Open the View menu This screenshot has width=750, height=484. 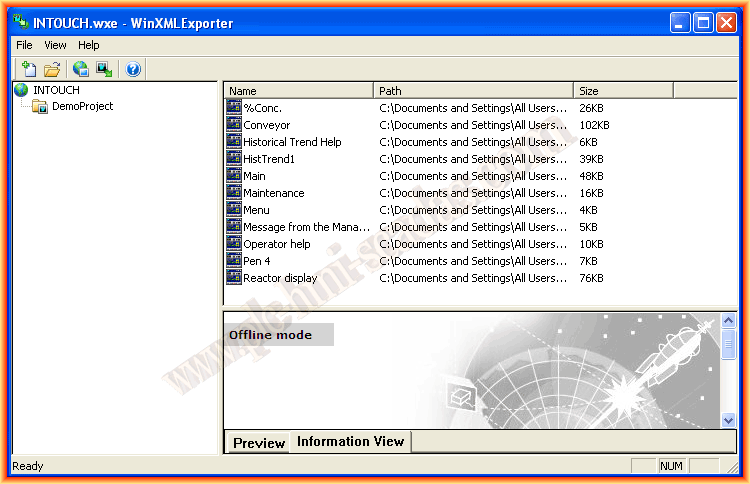tap(55, 45)
